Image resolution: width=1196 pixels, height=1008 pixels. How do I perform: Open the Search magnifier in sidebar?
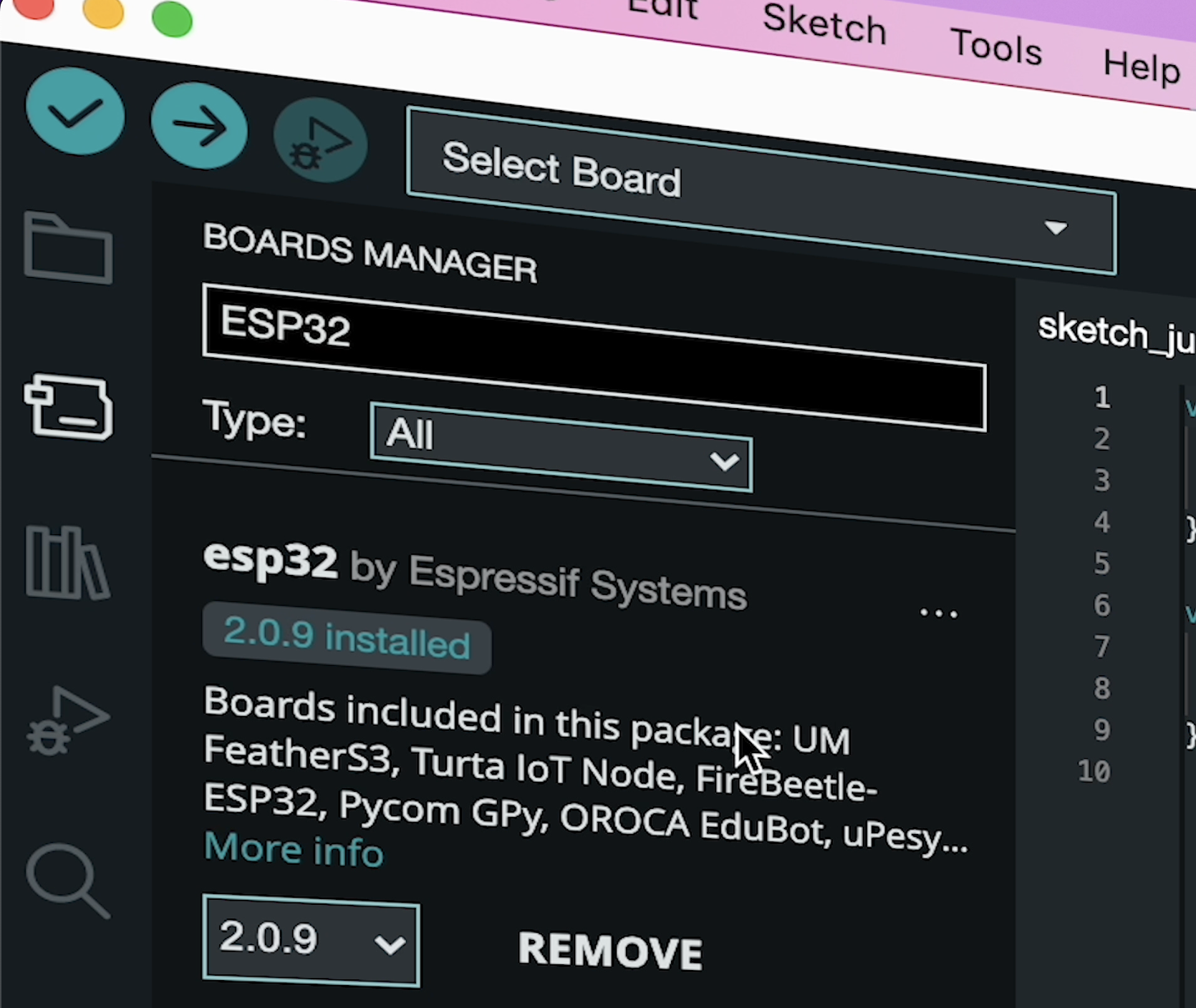coord(68,881)
